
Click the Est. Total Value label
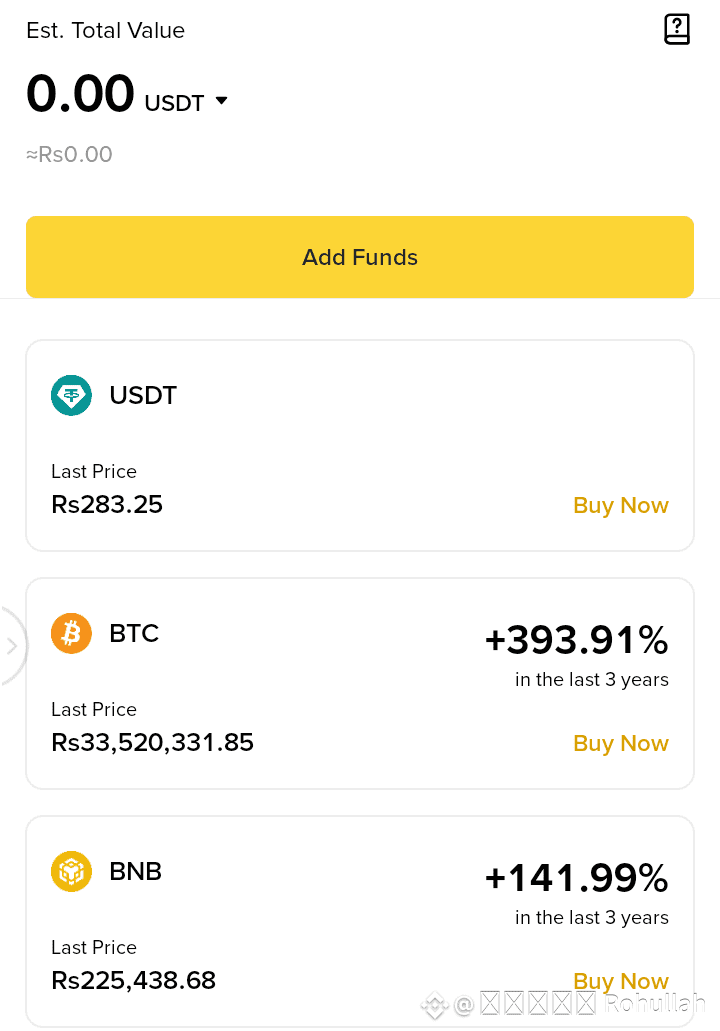pyautogui.click(x=105, y=30)
